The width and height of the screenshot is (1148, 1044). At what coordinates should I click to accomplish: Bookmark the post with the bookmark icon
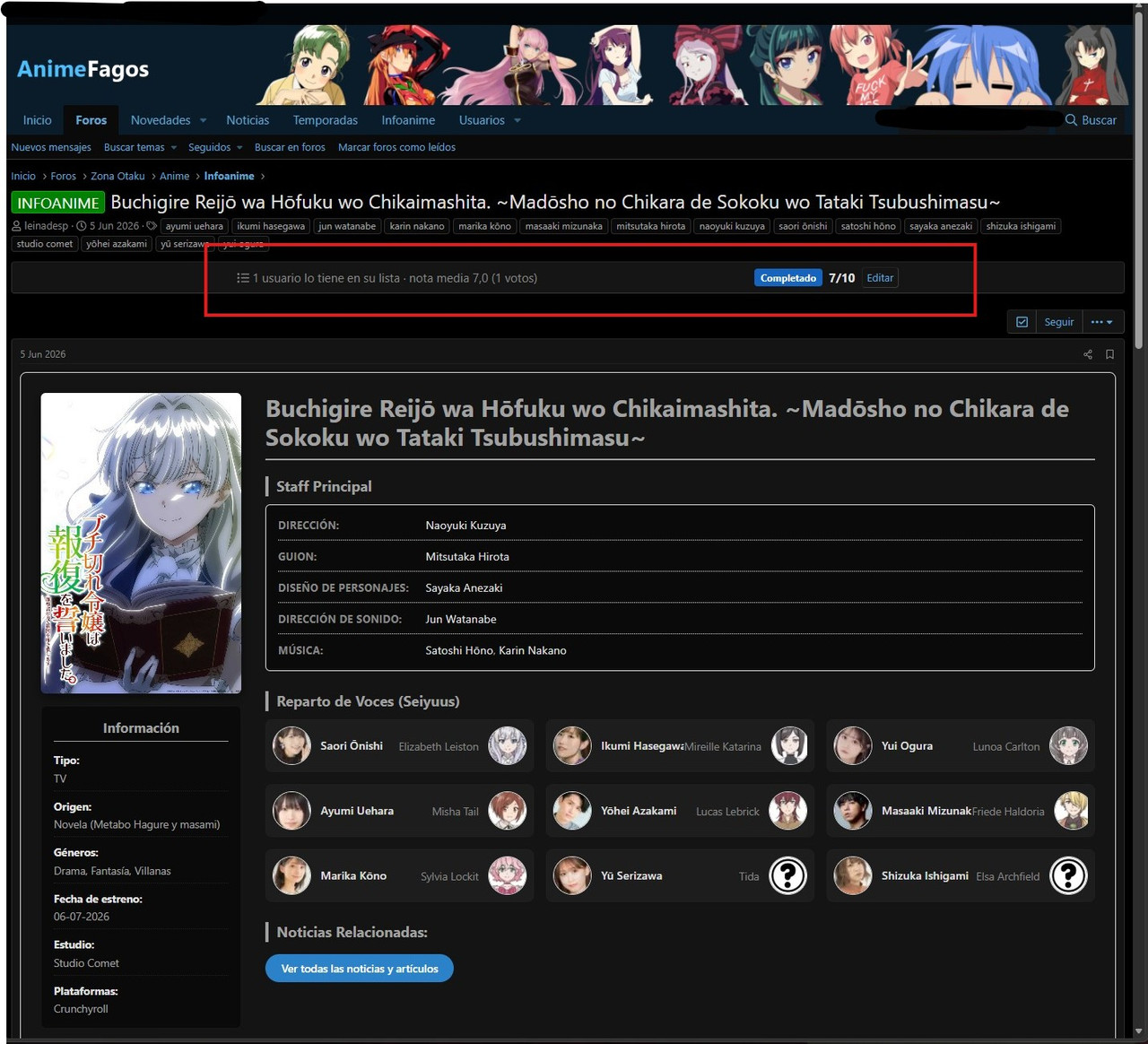[1109, 354]
